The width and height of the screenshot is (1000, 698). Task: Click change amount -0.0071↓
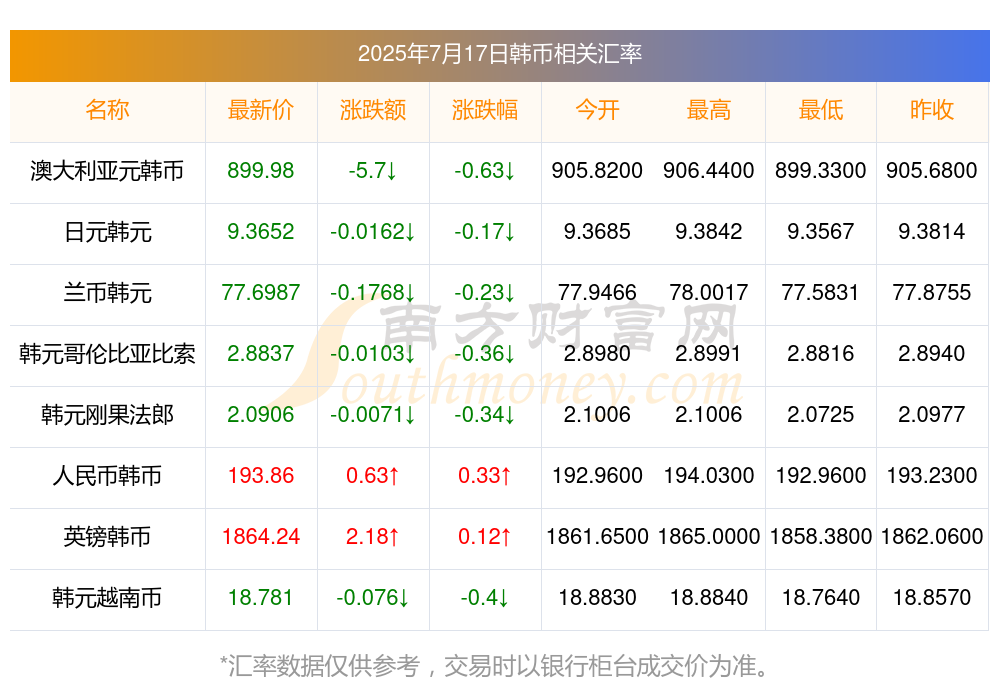373,415
